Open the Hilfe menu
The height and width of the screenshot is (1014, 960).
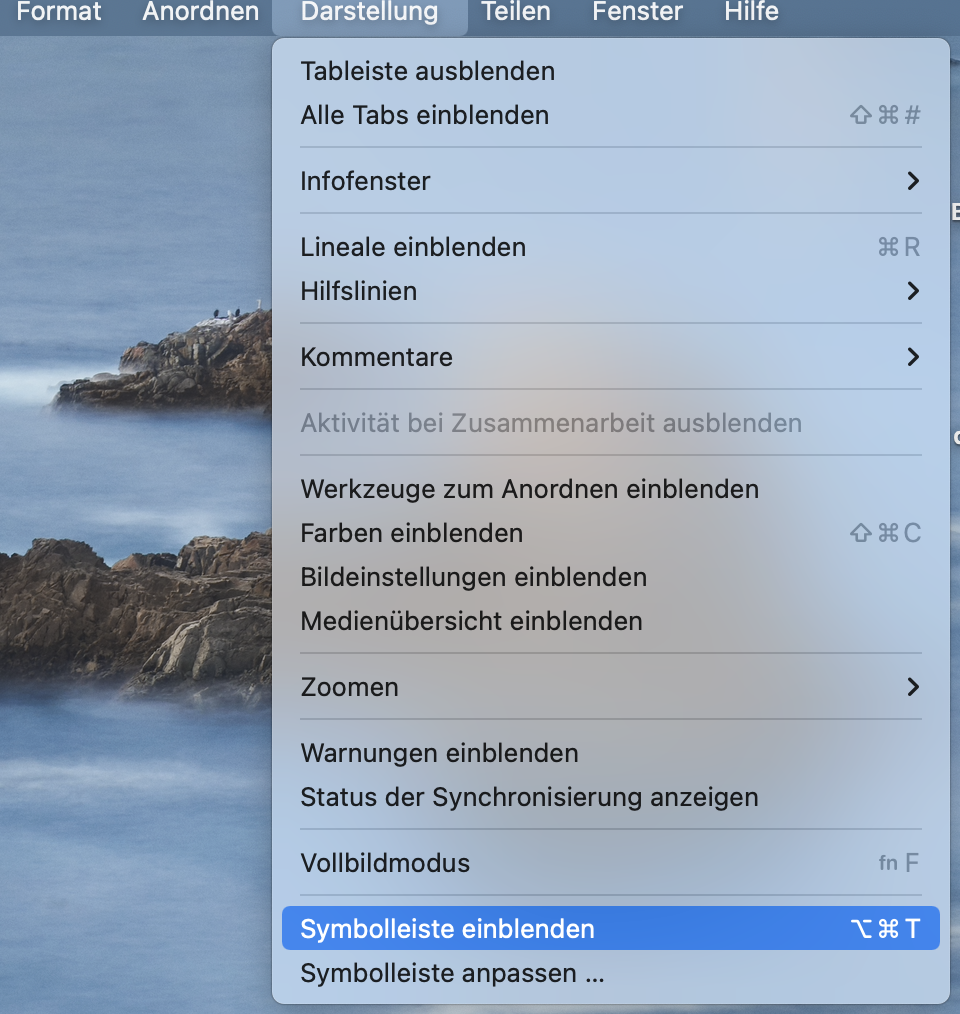click(x=751, y=12)
